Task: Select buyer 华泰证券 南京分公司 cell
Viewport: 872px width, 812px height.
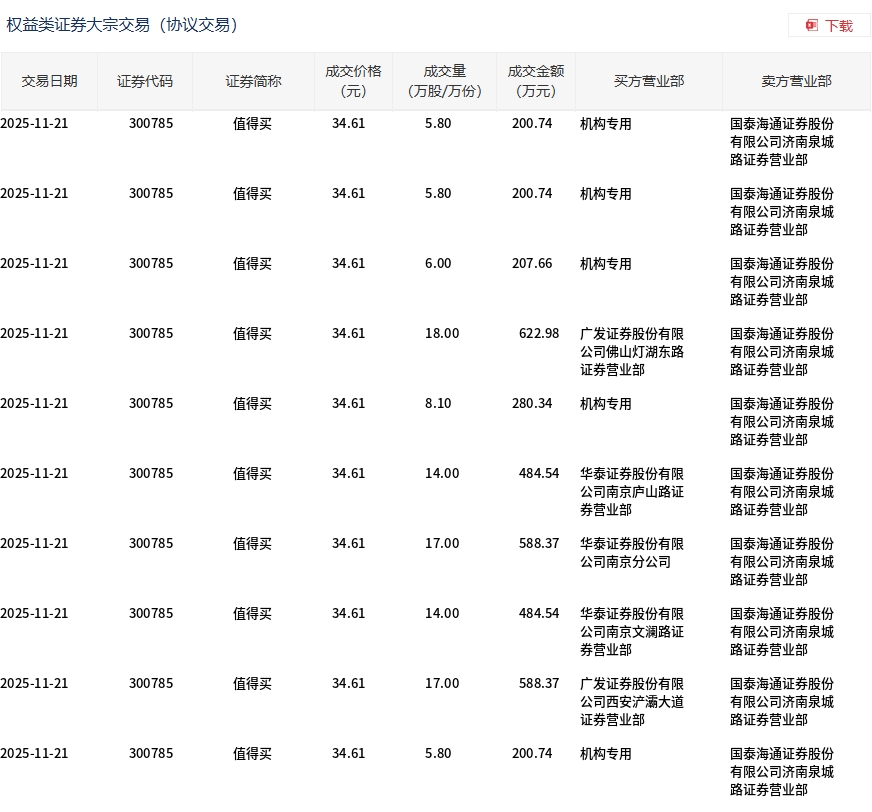Action: (x=632, y=553)
